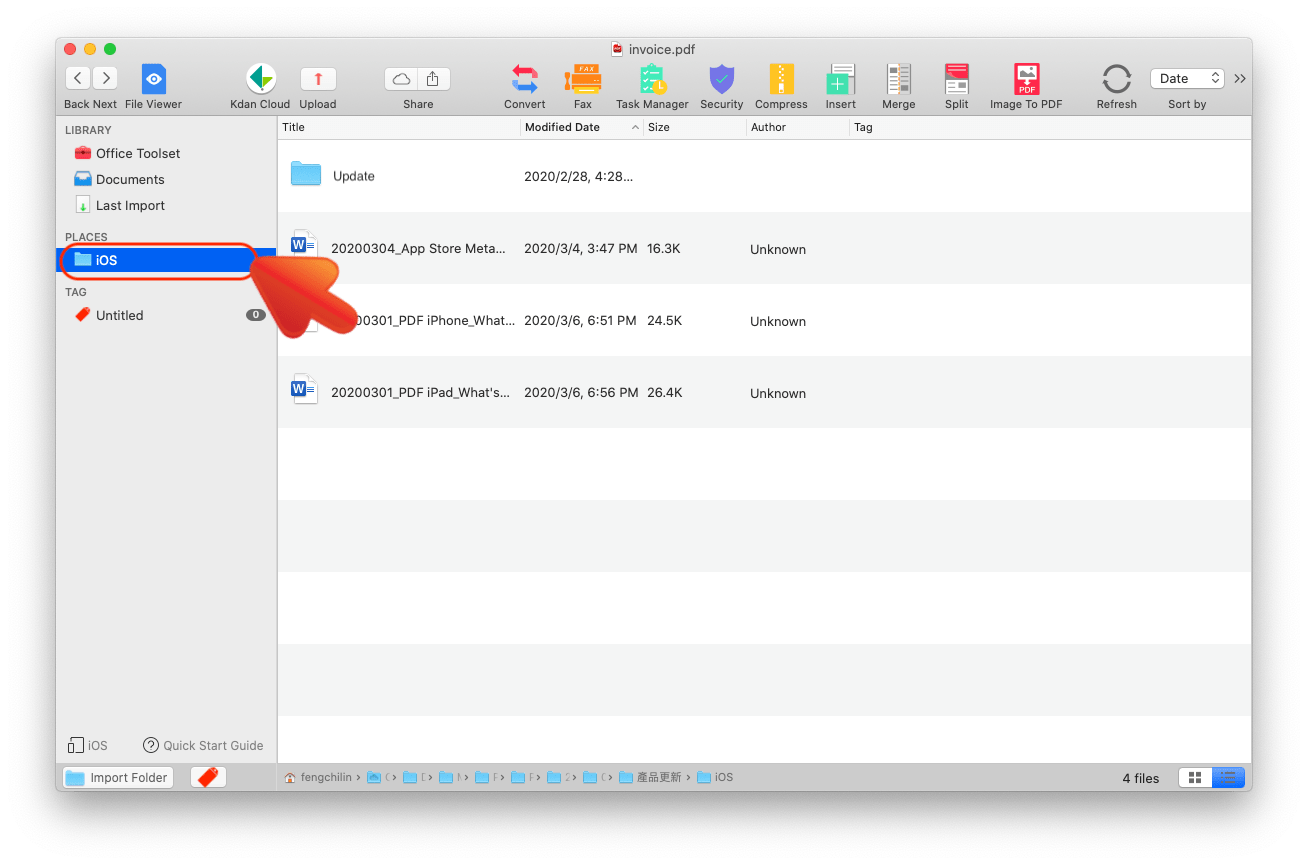Select Documents in the Library sidebar
The width and height of the screenshot is (1308, 865).
[130, 179]
